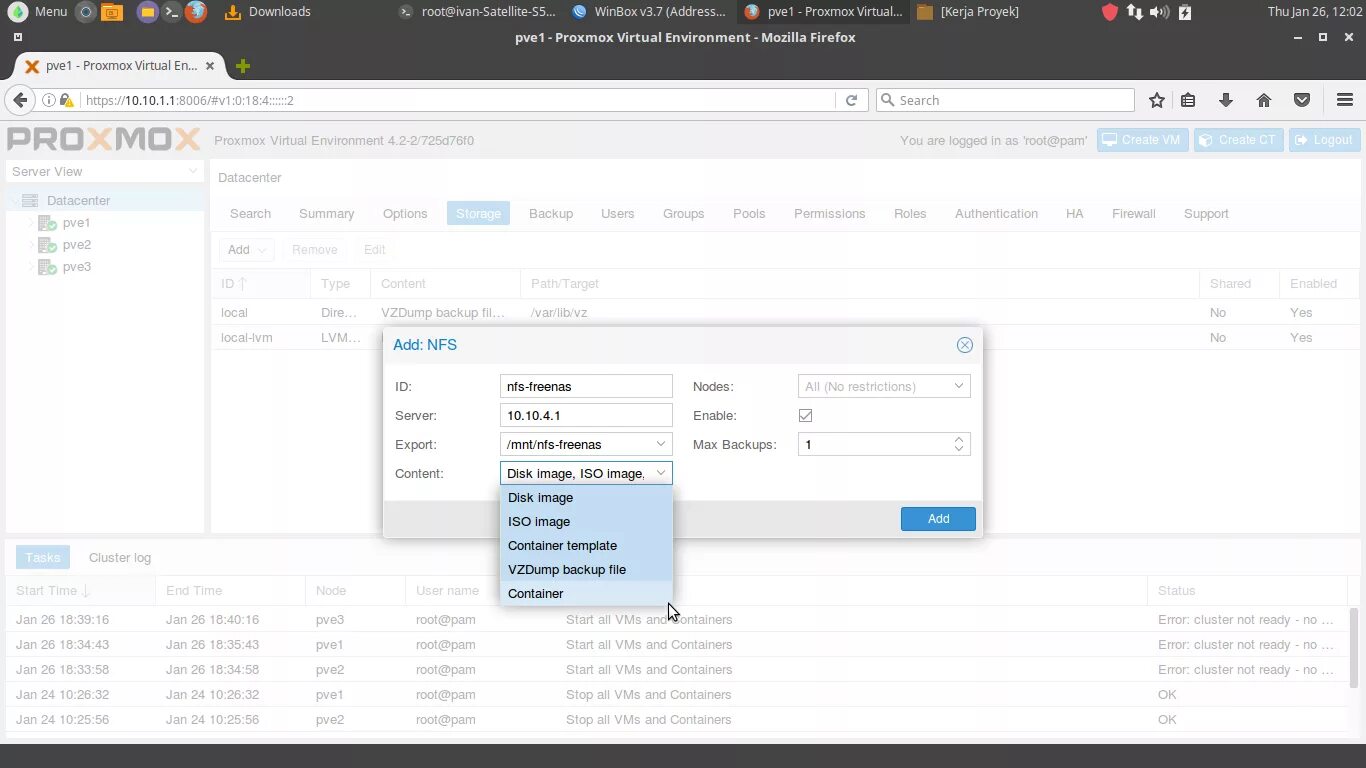Screen dimensions: 1366x768
Task: Increase Max Backups using the stepper arrow
Action: pyautogui.click(x=958, y=440)
